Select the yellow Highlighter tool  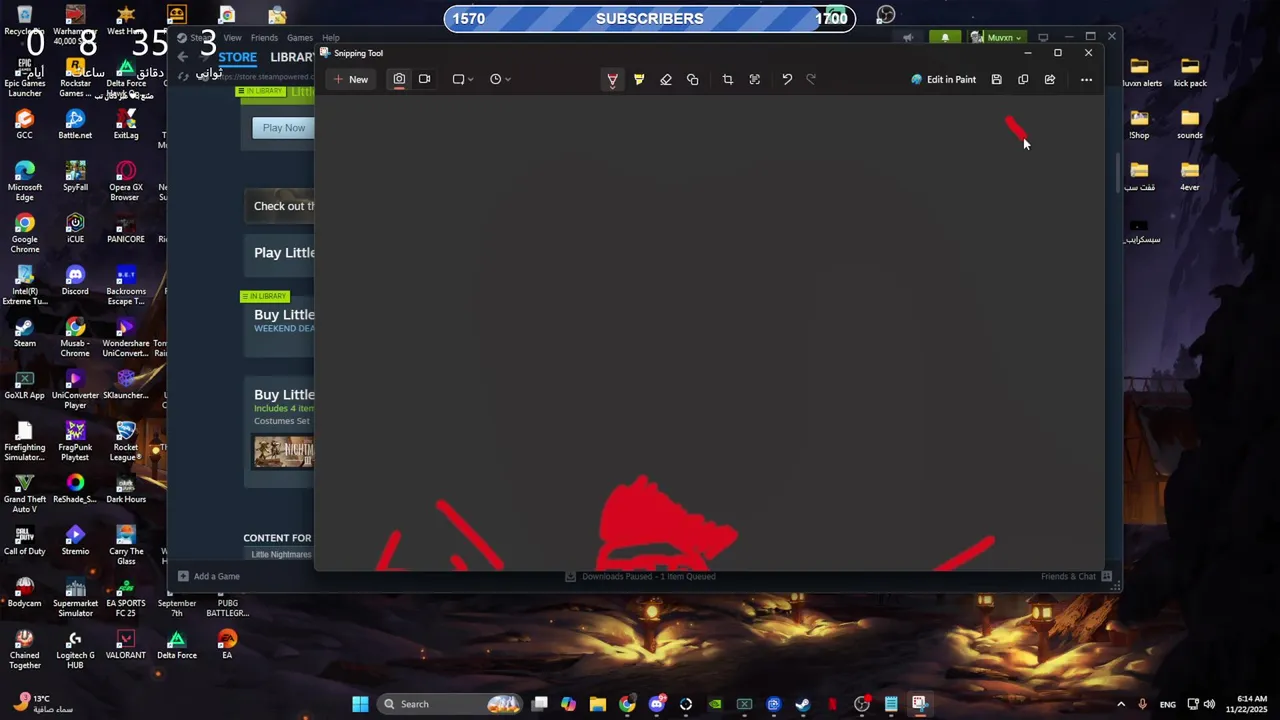pyautogui.click(x=639, y=79)
